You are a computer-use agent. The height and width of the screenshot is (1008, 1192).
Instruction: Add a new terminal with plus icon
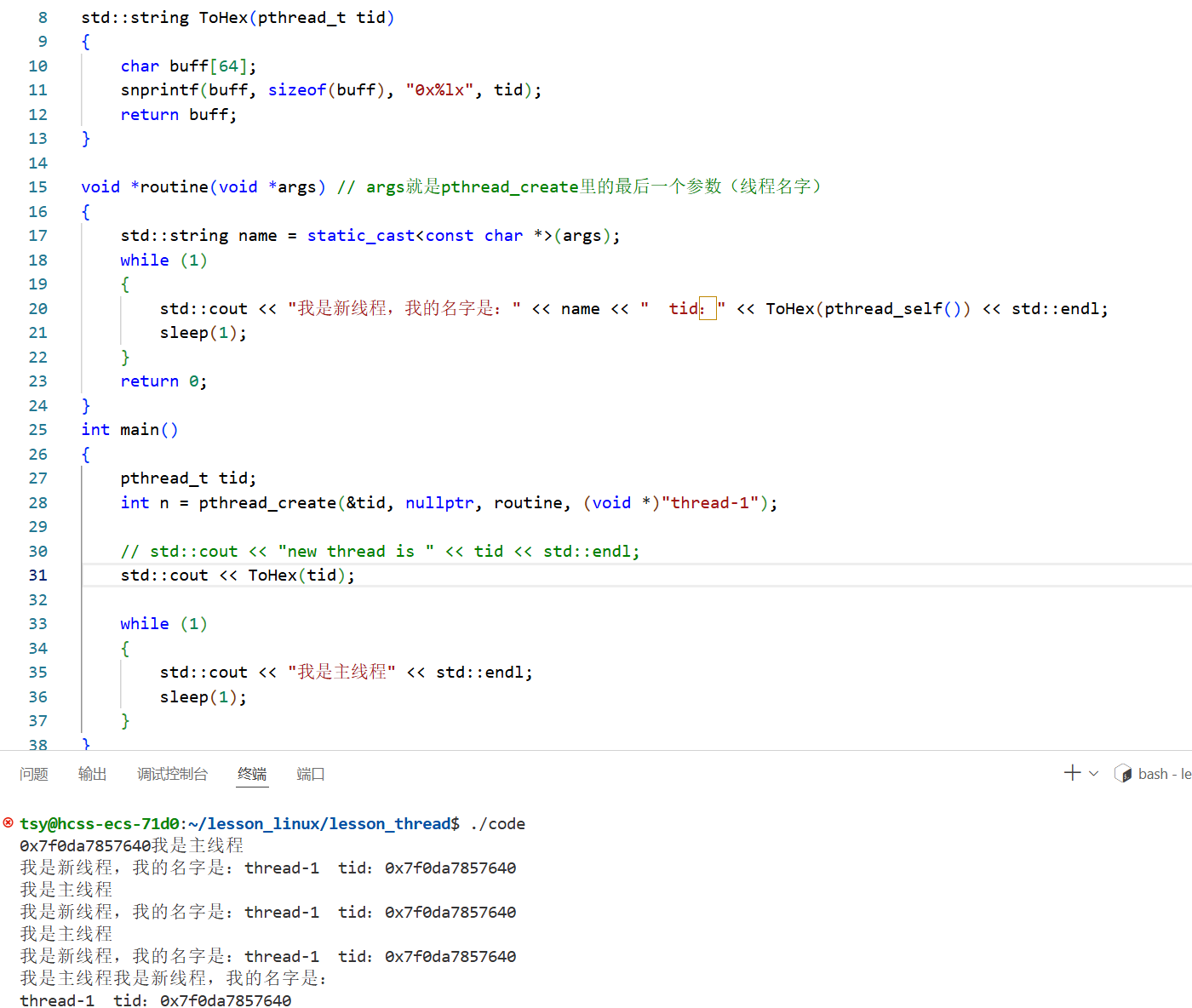click(x=1073, y=773)
